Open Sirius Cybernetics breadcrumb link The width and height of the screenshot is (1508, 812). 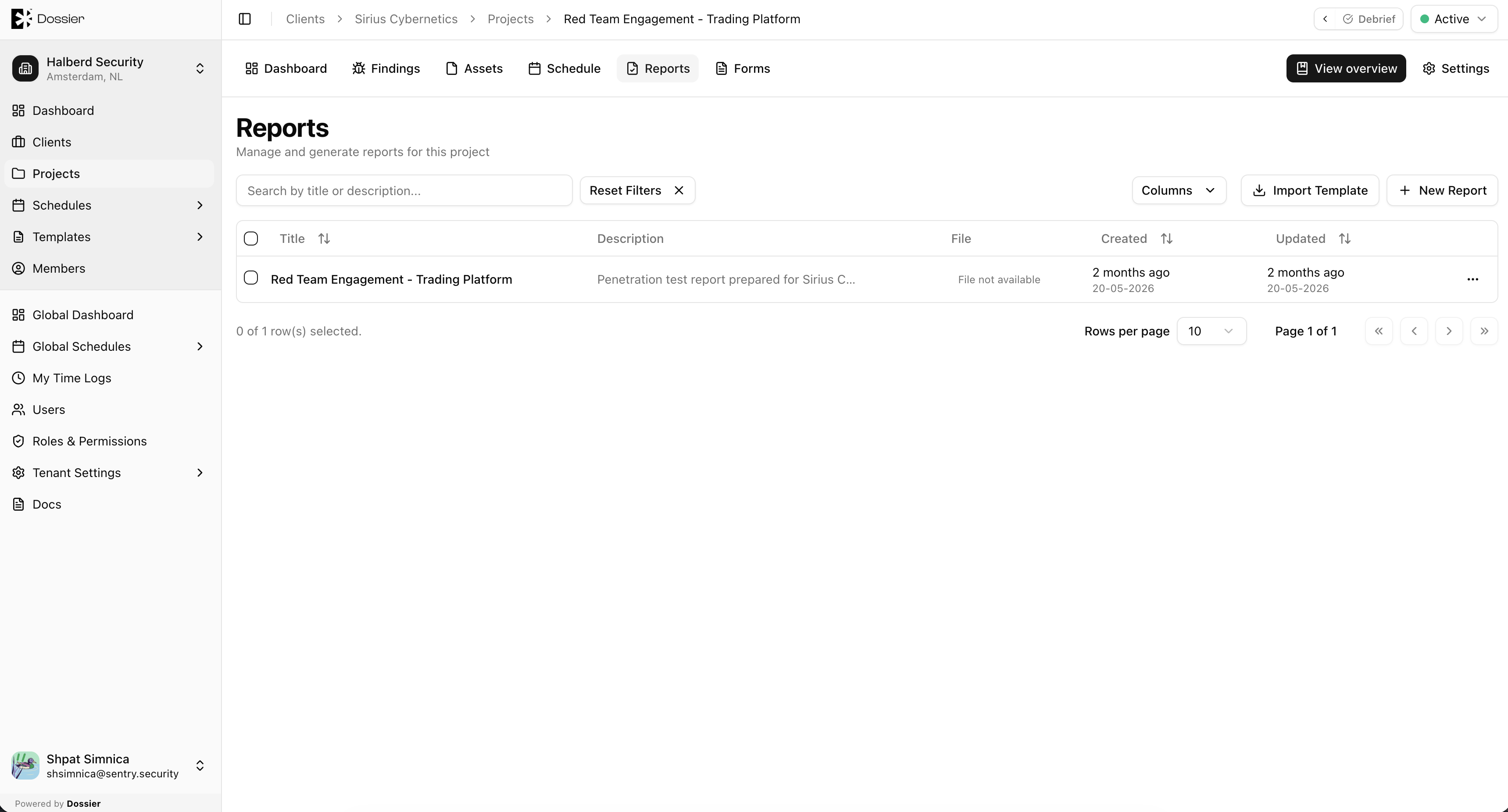click(x=406, y=19)
